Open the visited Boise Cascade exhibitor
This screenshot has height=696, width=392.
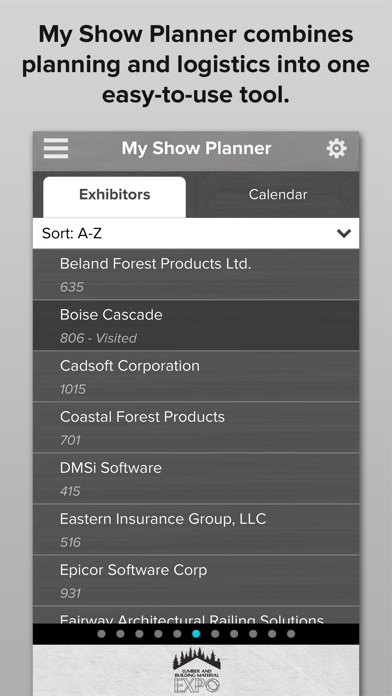click(x=196, y=325)
